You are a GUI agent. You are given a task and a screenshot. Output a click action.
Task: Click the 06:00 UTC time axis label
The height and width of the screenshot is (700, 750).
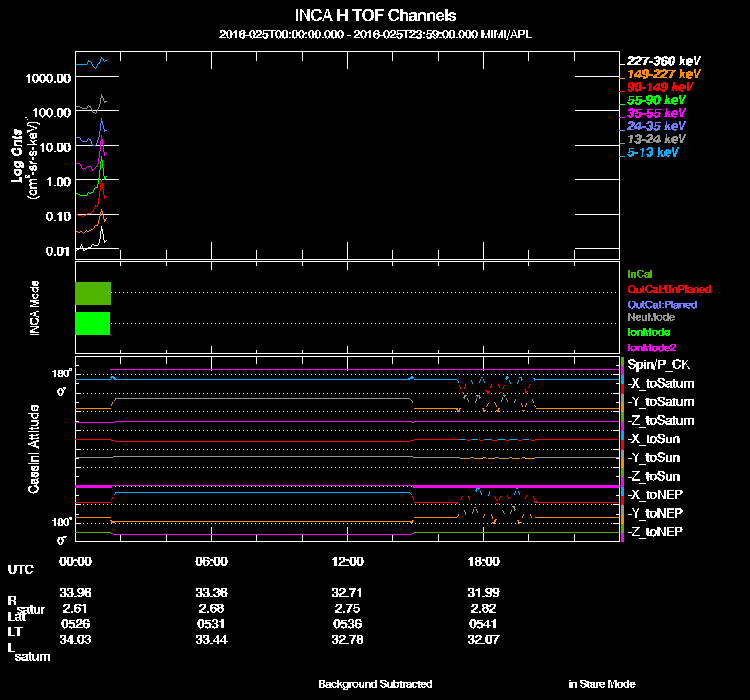pos(212,562)
